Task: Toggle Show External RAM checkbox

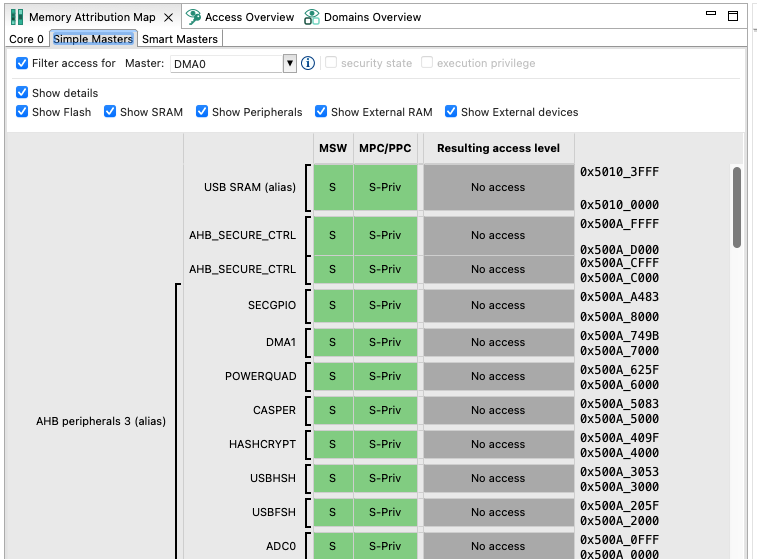Action: (x=321, y=112)
